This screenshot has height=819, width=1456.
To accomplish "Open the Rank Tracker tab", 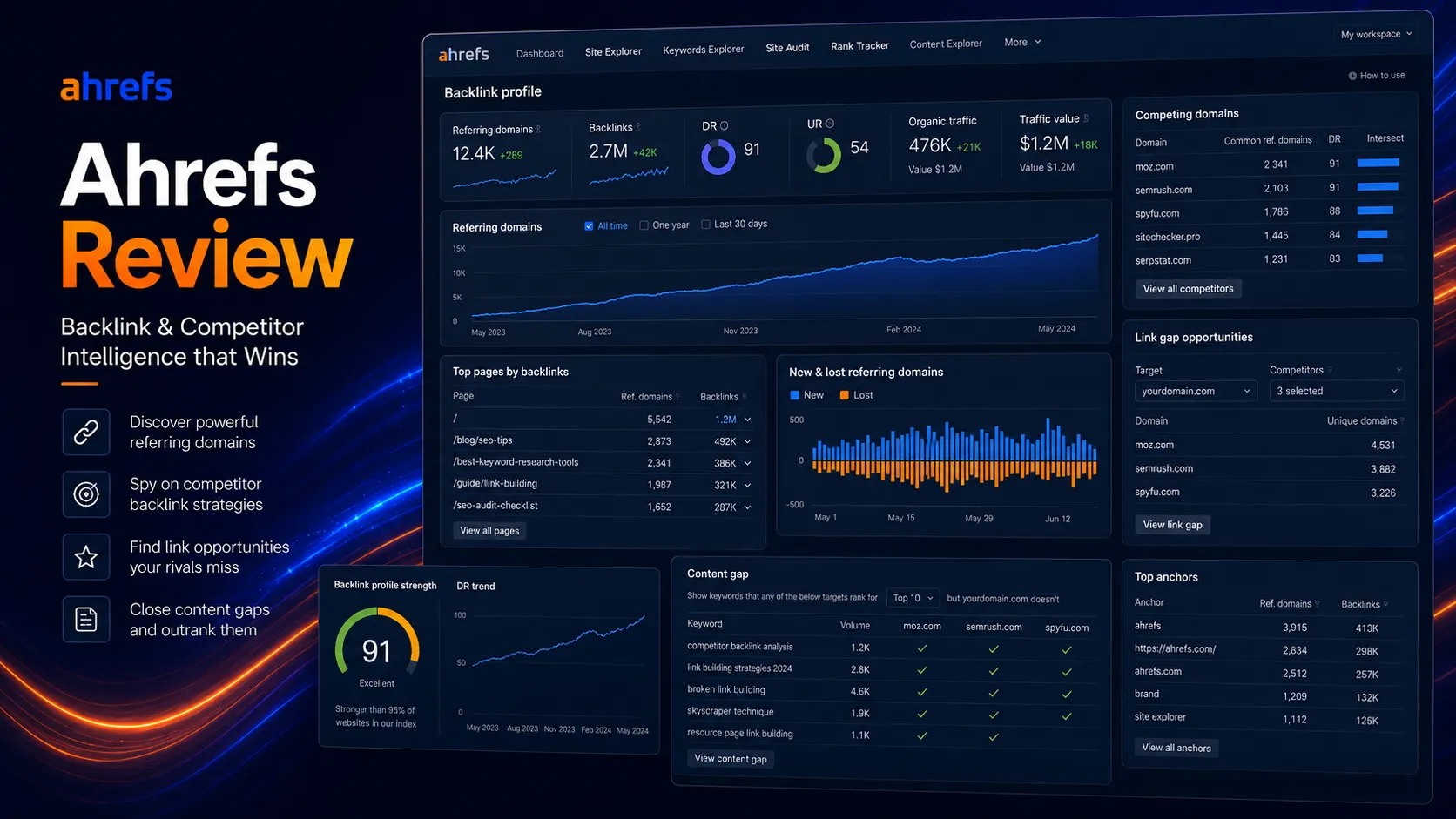I will (x=859, y=46).
